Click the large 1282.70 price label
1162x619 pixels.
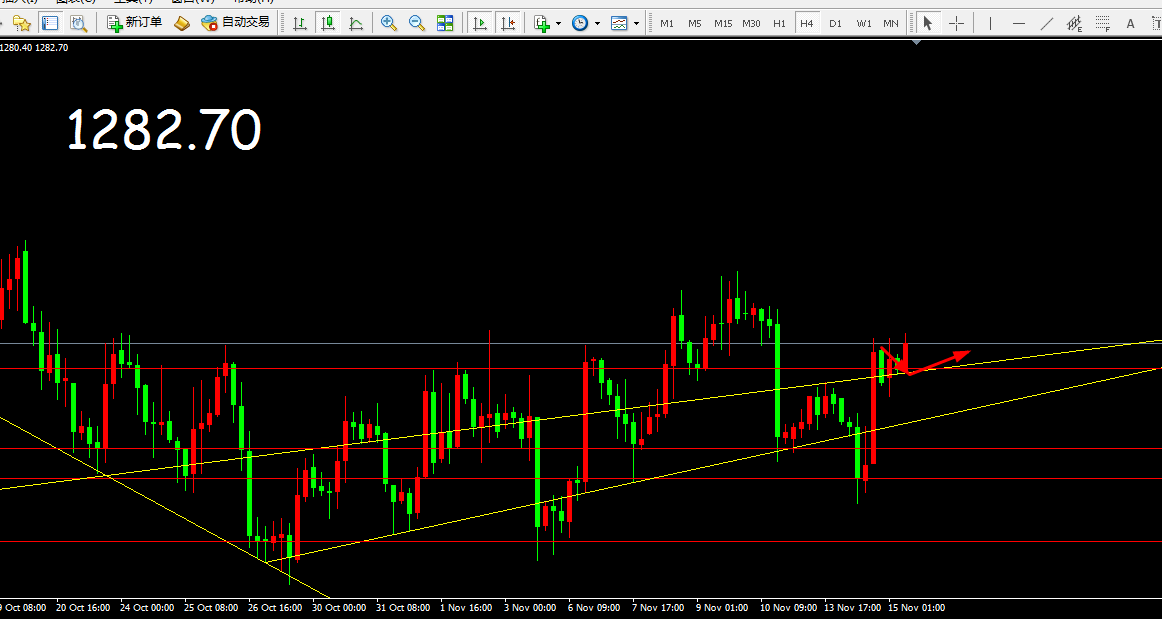tap(165, 130)
